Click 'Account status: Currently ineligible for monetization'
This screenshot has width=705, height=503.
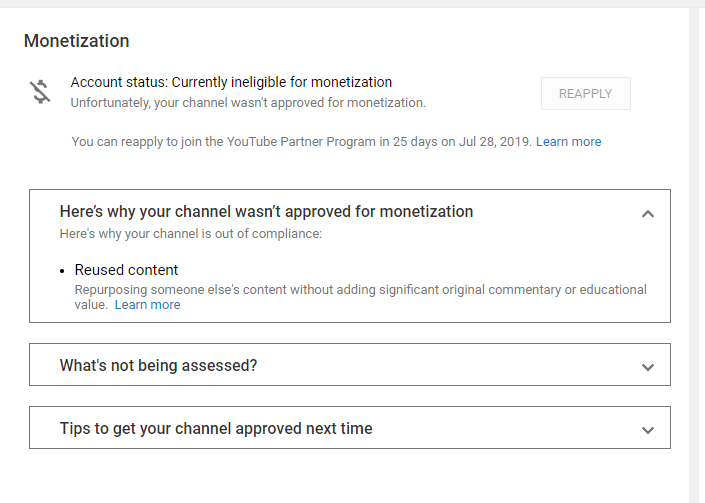(x=231, y=82)
